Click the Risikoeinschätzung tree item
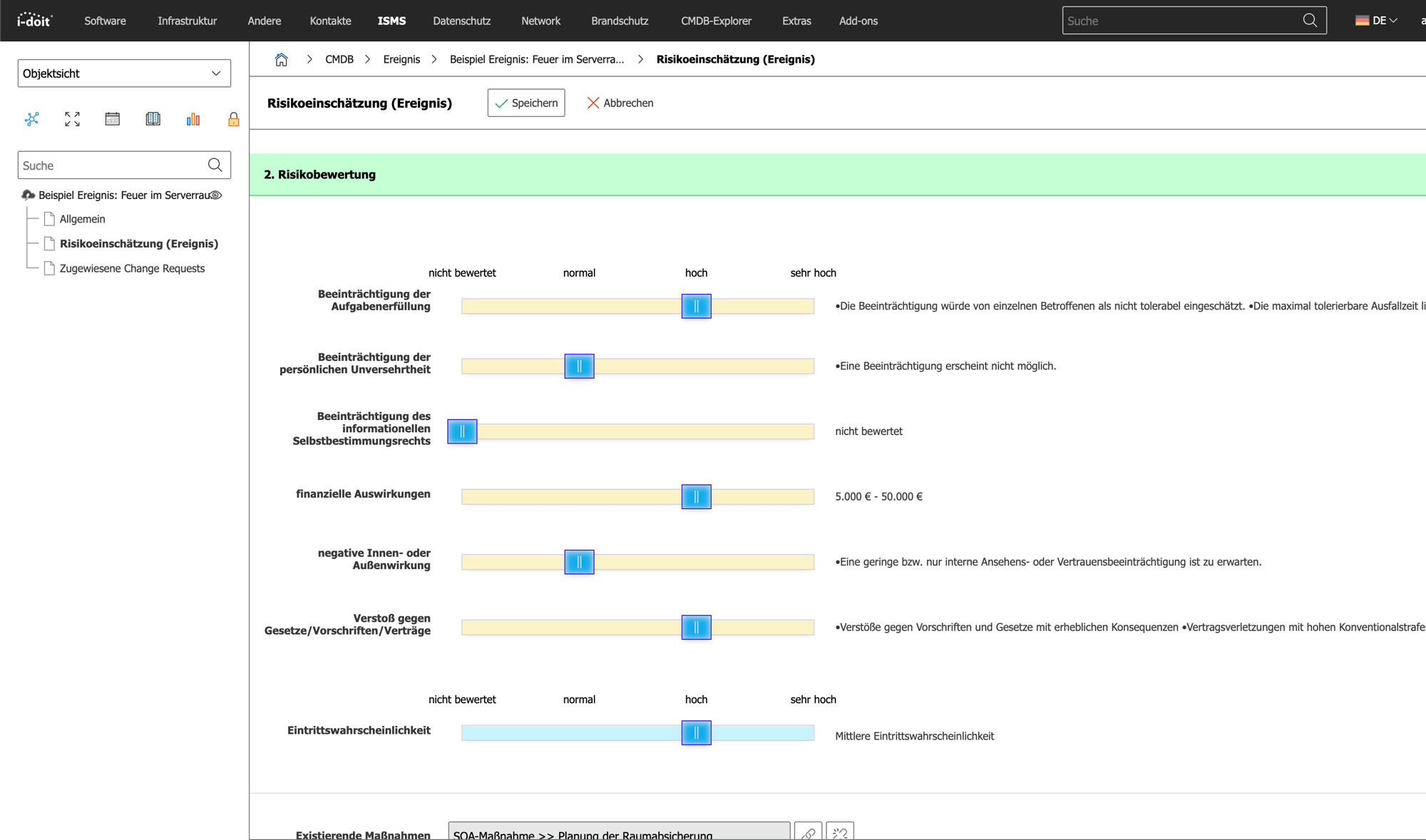1426x840 pixels. click(x=139, y=243)
